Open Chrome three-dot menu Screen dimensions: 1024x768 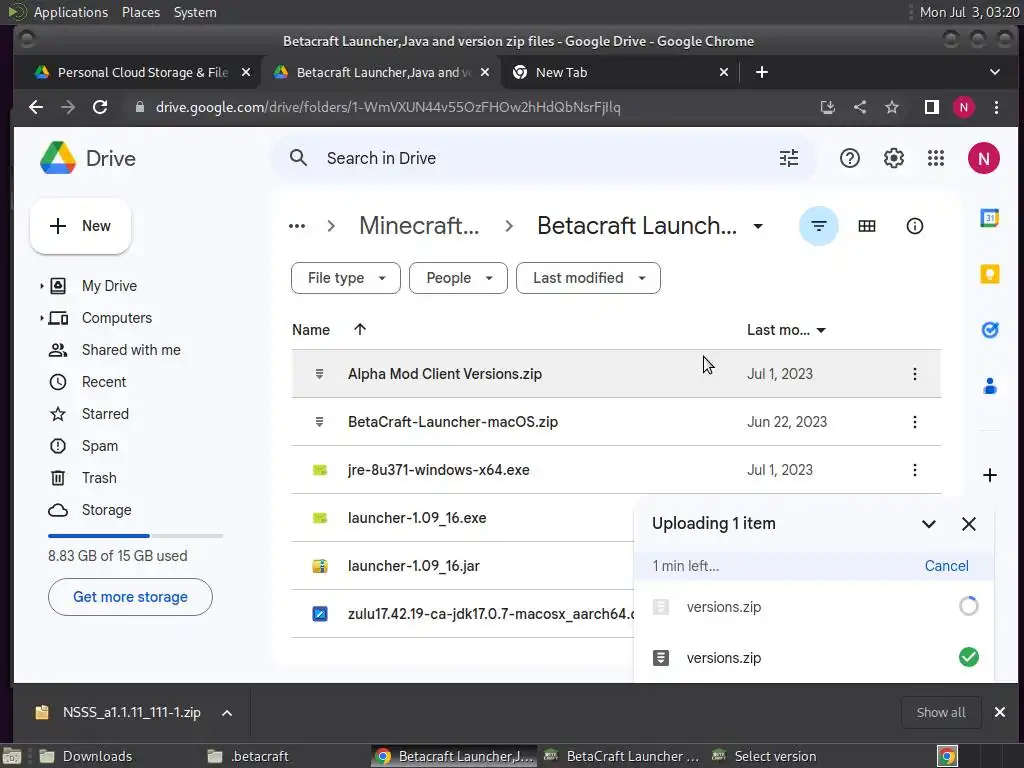click(996, 107)
